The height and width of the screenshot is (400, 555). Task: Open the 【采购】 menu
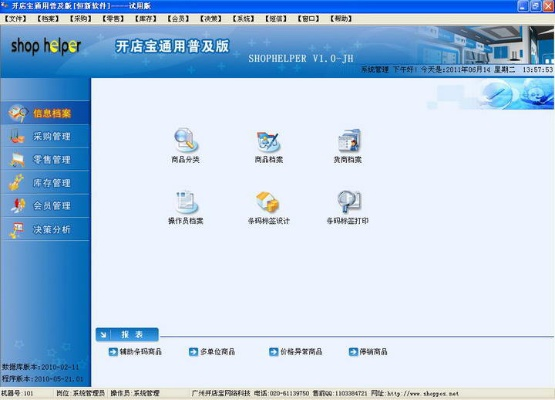point(80,18)
